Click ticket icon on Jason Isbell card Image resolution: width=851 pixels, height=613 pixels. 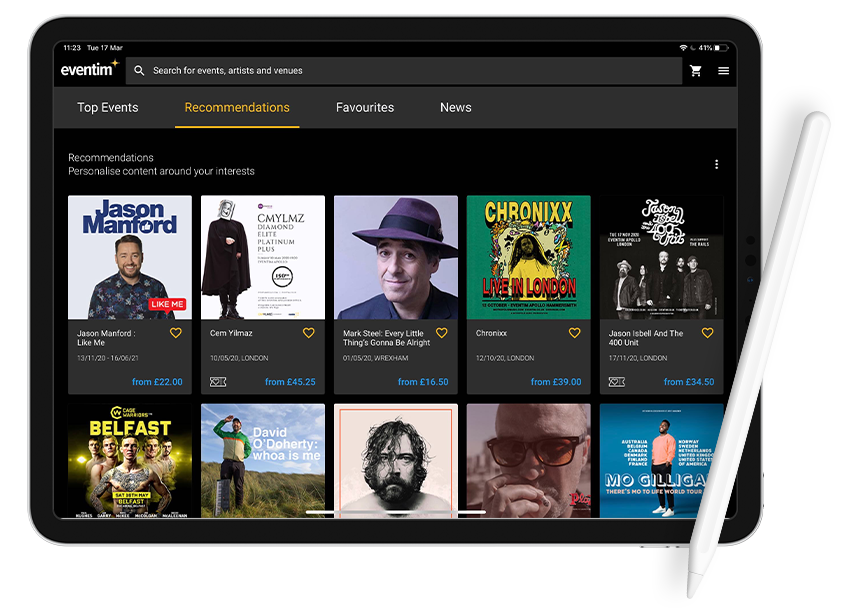click(617, 382)
